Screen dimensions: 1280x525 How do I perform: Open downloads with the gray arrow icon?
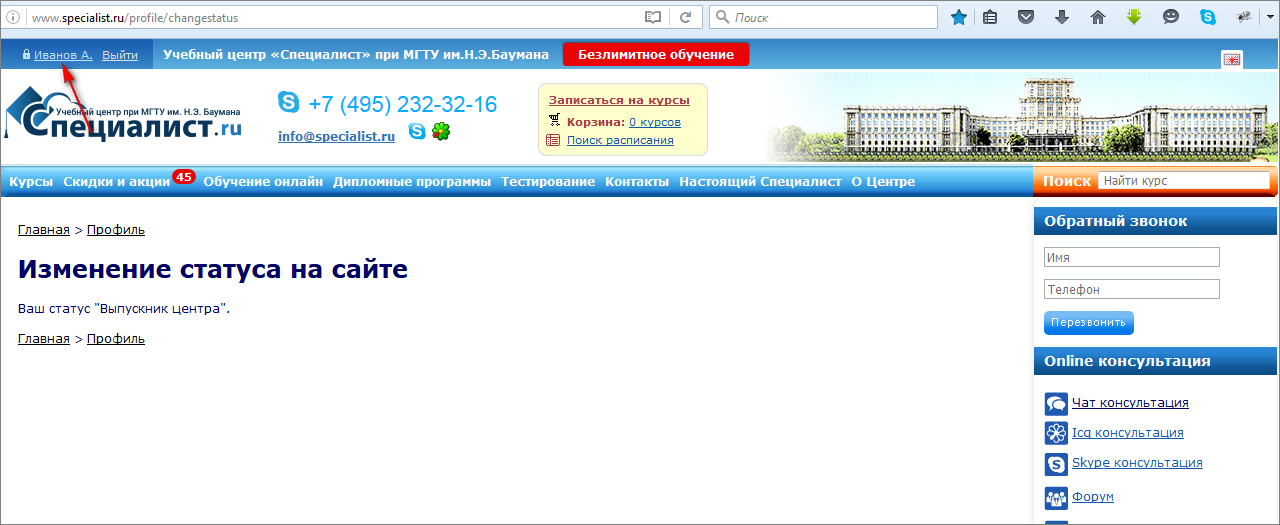[x=1062, y=17]
